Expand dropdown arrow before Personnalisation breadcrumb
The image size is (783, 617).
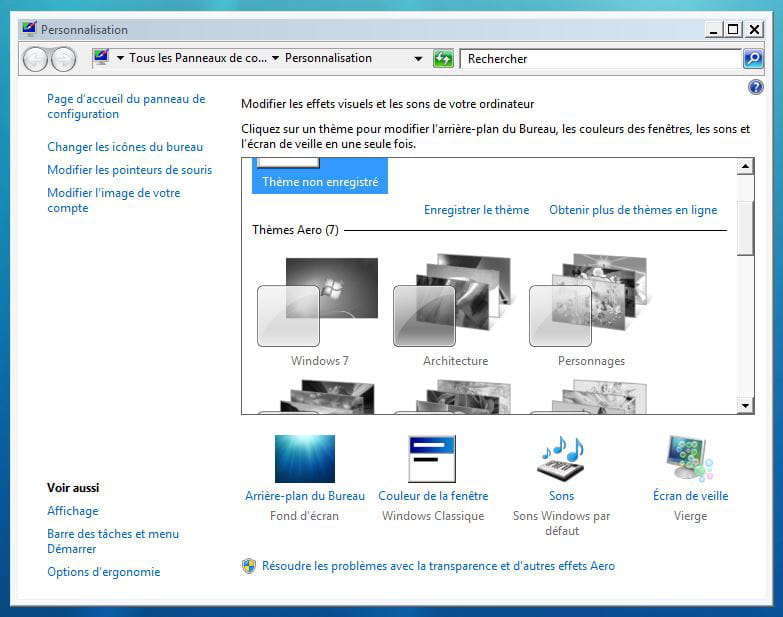(275, 58)
